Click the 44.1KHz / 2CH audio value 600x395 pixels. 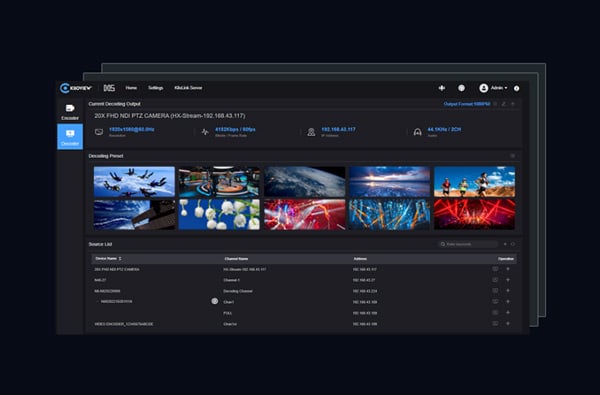click(444, 129)
